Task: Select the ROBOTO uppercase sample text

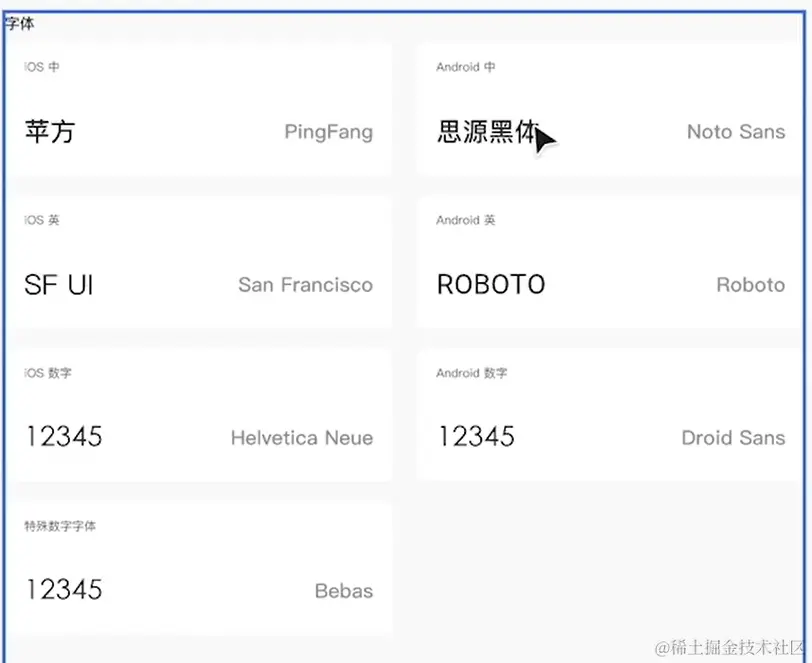Action: pos(491,285)
